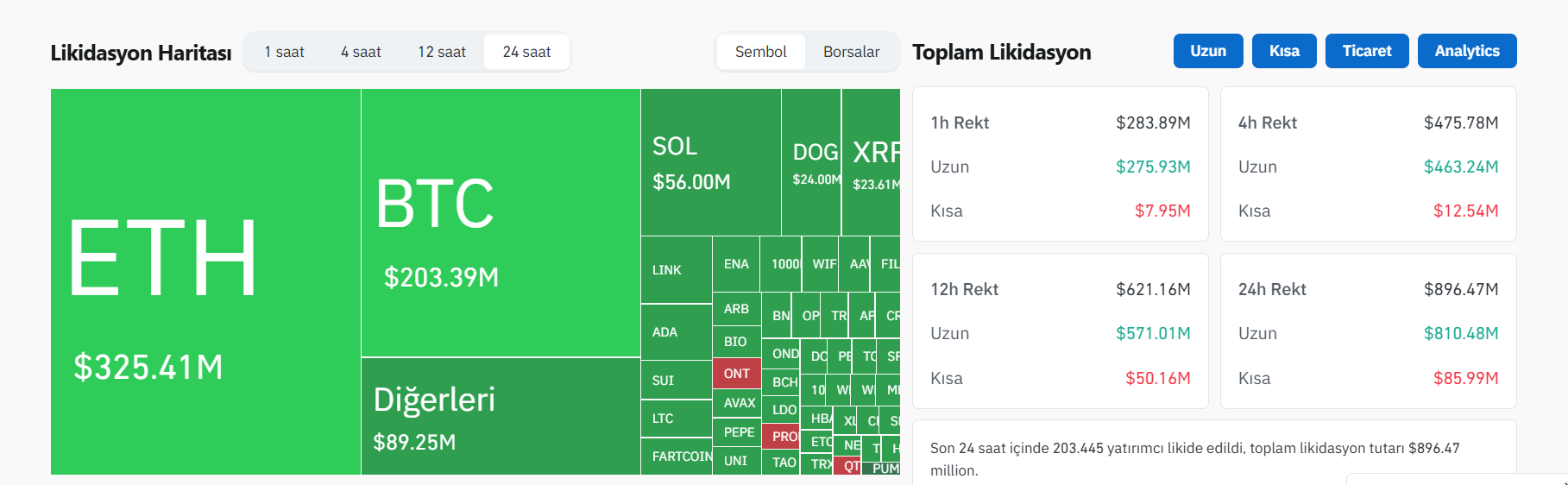
Task: Select the BTC $203.39M tile
Action: (501, 223)
